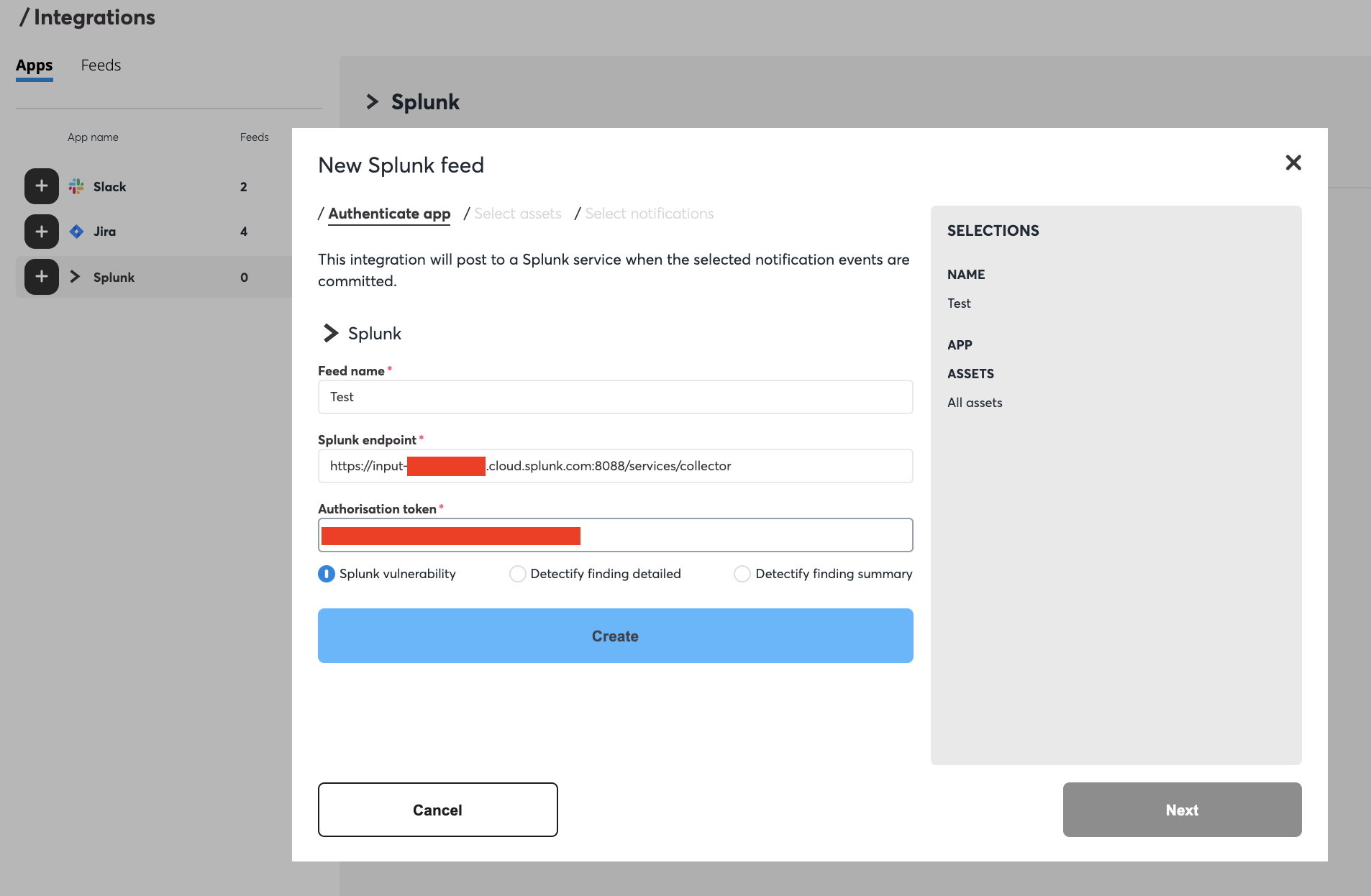
Task: Switch to the Feeds tab
Action: [101, 65]
